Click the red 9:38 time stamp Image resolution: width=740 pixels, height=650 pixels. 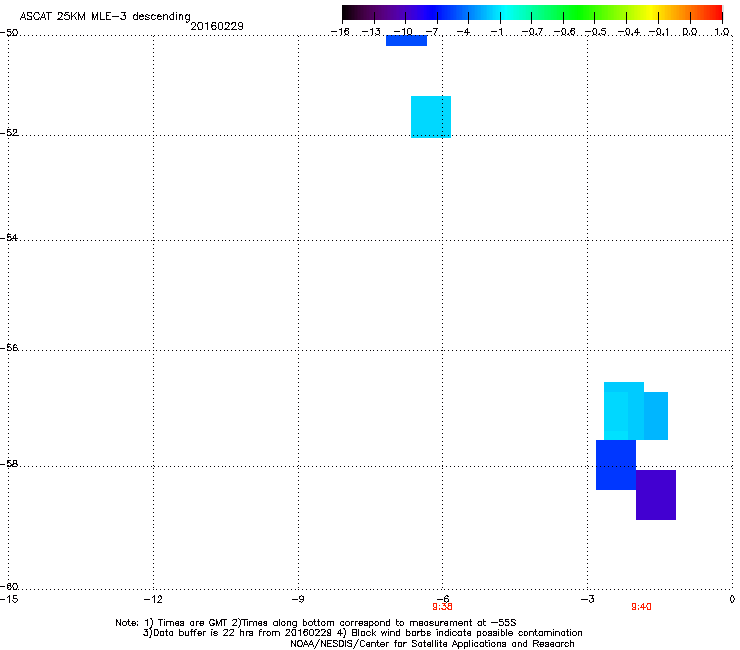click(442, 607)
